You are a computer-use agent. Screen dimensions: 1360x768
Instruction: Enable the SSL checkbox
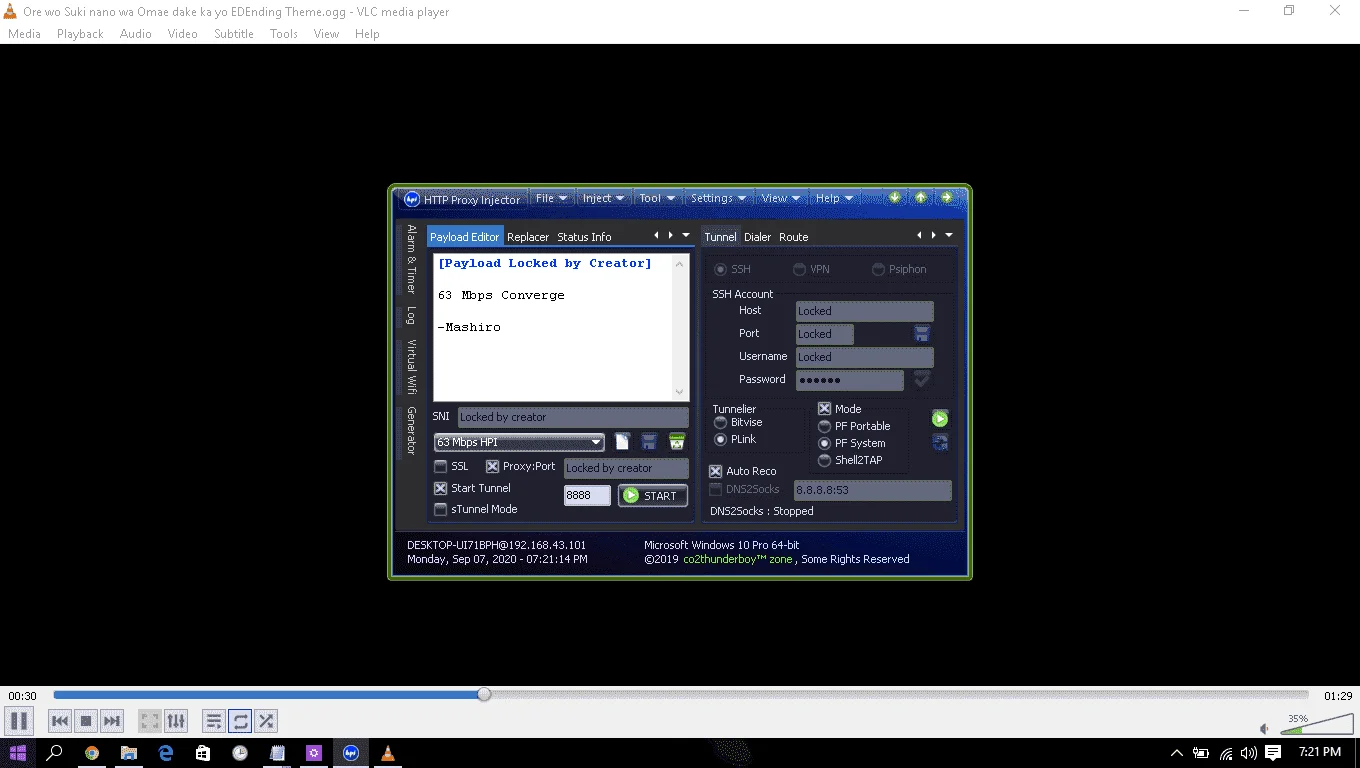pos(440,466)
